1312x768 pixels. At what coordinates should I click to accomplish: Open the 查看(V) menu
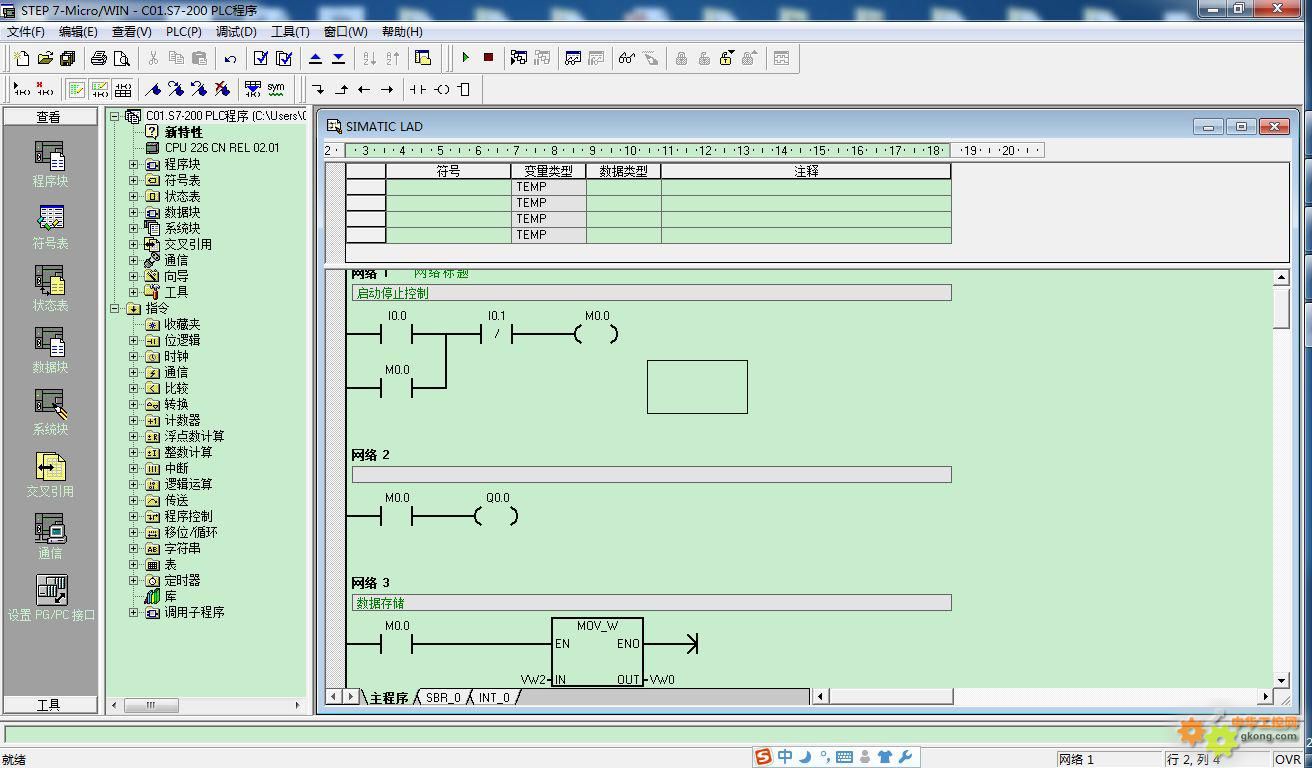tap(131, 31)
